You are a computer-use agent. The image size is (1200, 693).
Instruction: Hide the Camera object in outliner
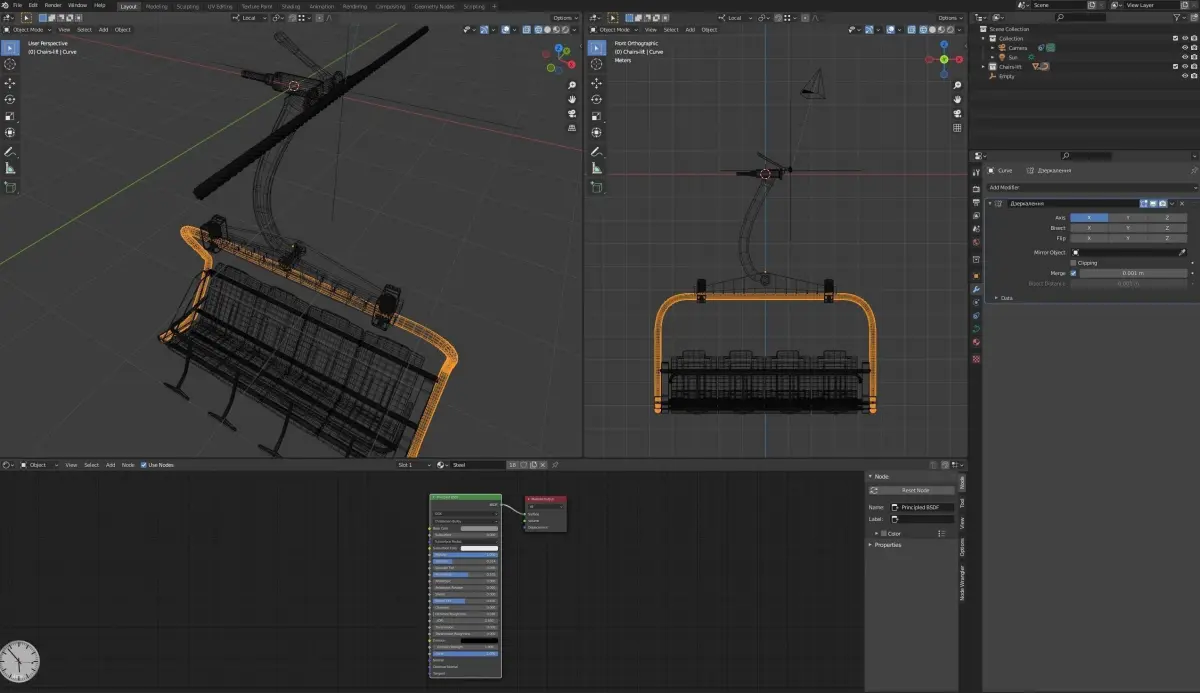click(x=1184, y=47)
